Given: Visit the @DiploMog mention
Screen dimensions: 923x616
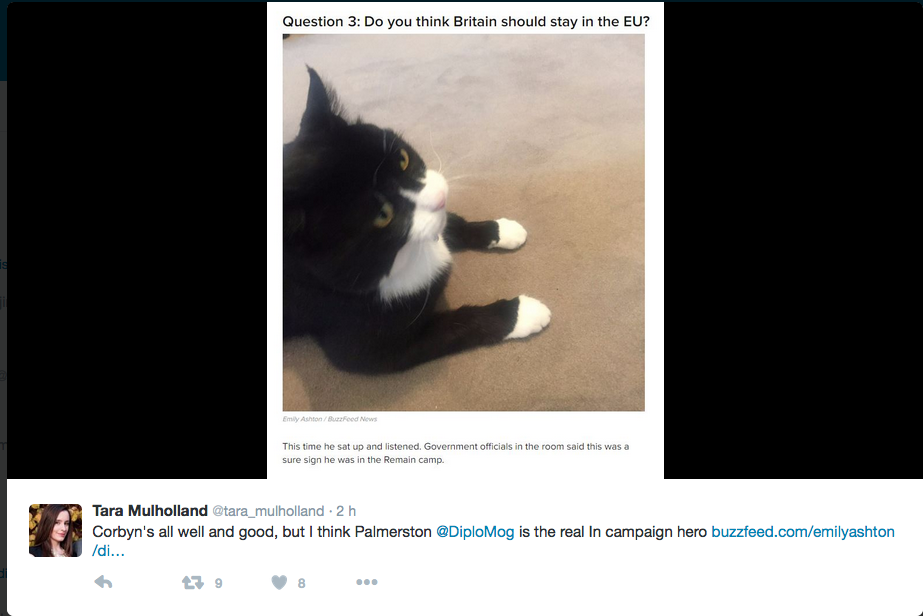Looking at the screenshot, I should pos(475,532).
